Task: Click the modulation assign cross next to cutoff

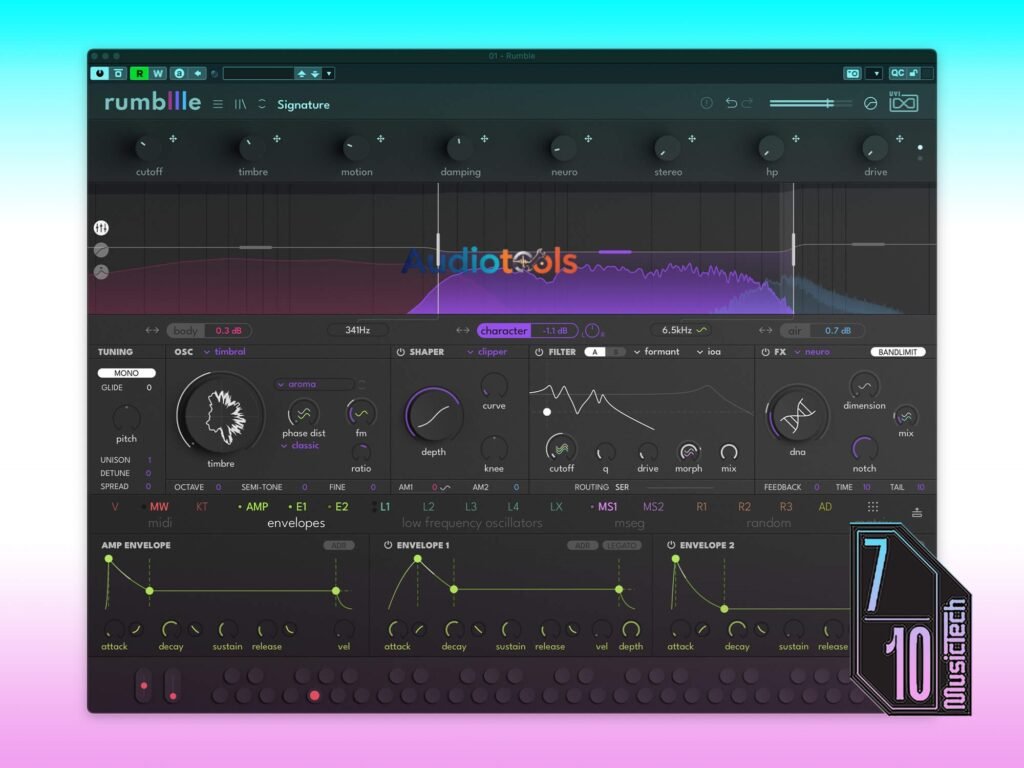Action: tap(173, 138)
